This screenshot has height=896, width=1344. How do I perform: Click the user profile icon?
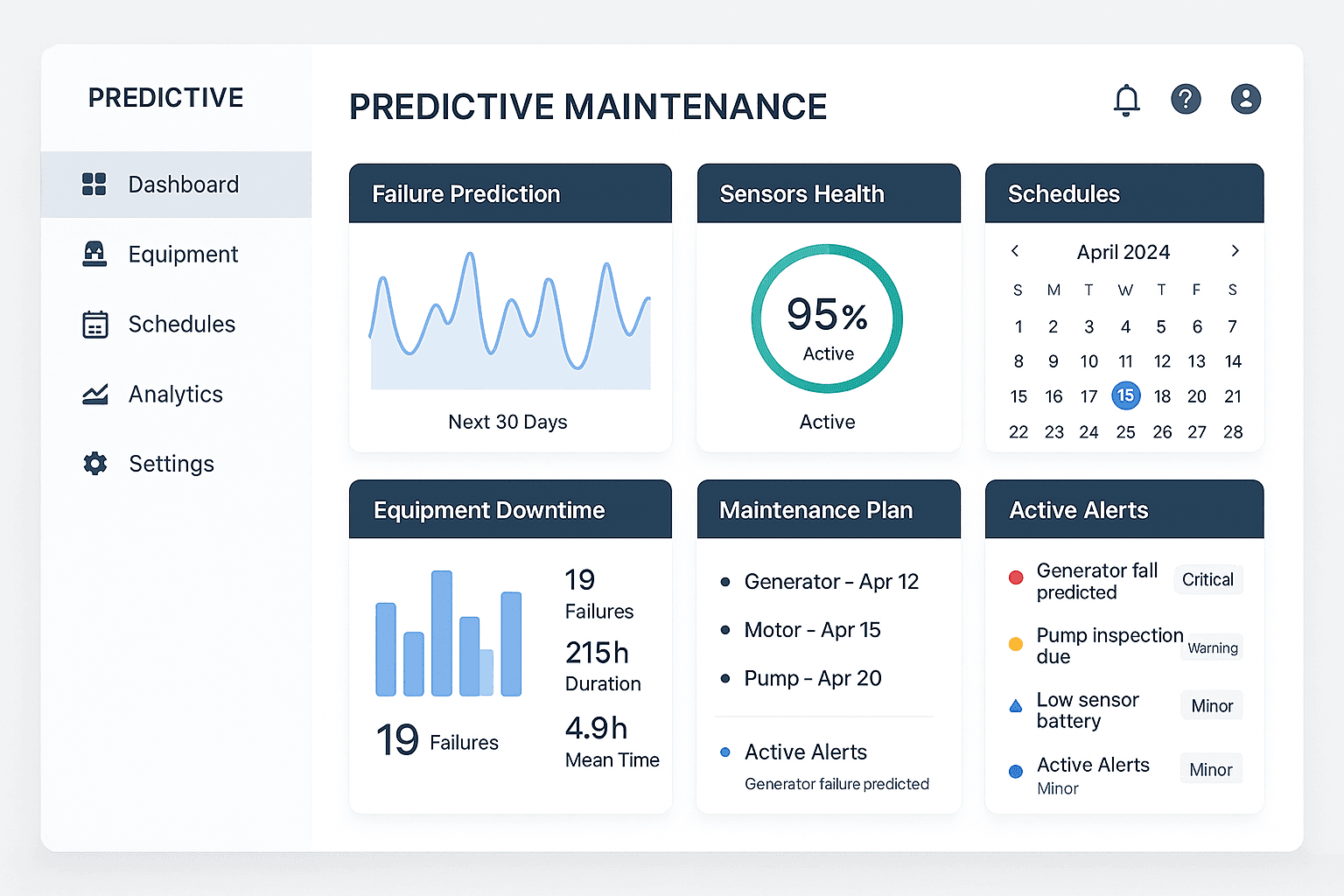tap(1246, 100)
